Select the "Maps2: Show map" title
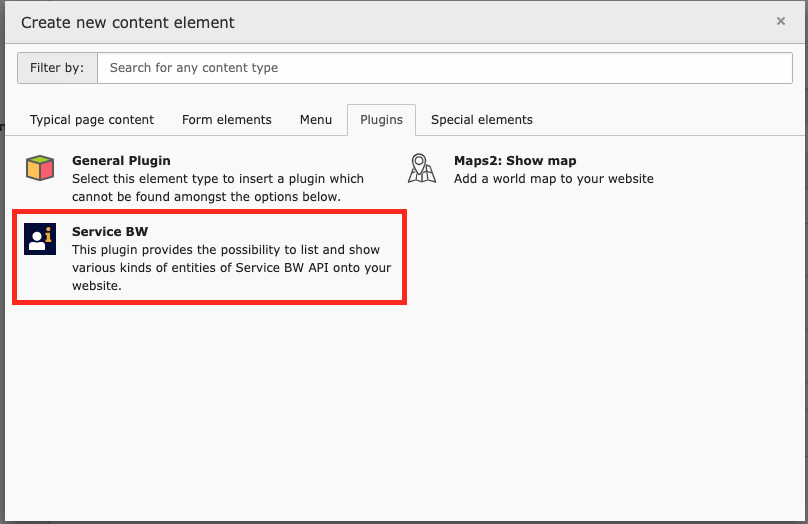This screenshot has height=524, width=808. [x=515, y=160]
